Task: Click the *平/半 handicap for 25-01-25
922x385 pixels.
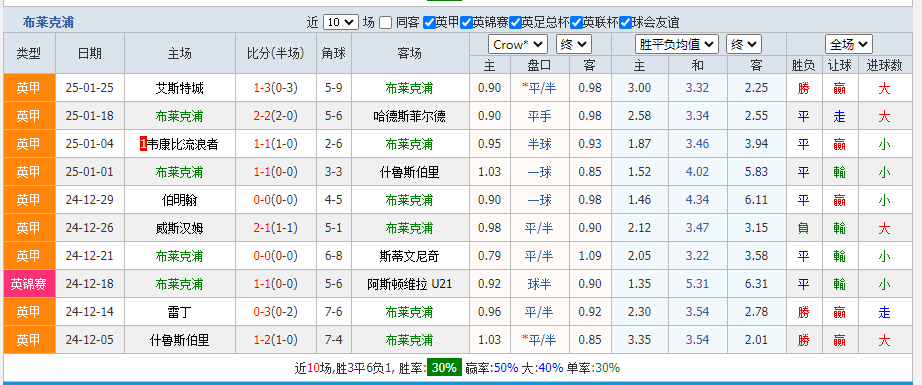Action: [x=539, y=88]
